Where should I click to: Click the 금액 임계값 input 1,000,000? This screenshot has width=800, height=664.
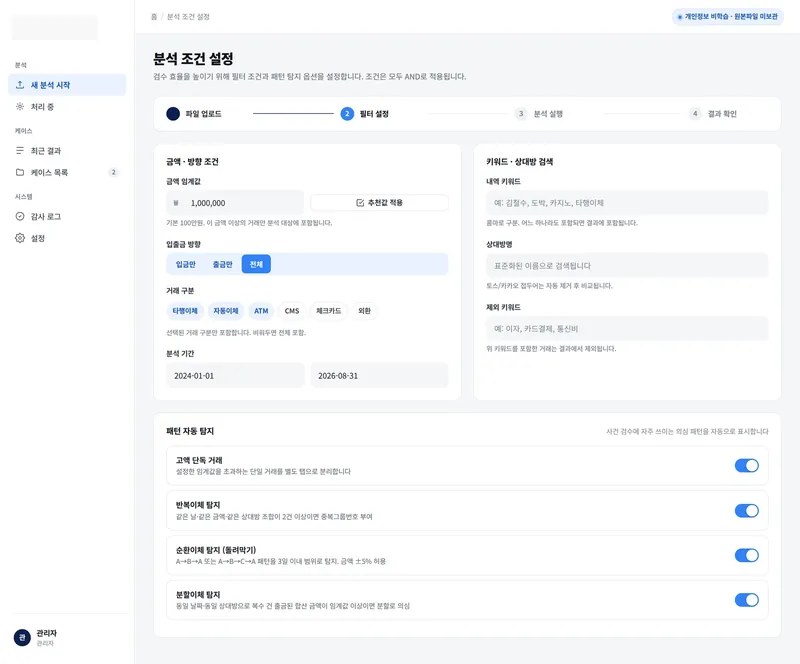point(235,203)
